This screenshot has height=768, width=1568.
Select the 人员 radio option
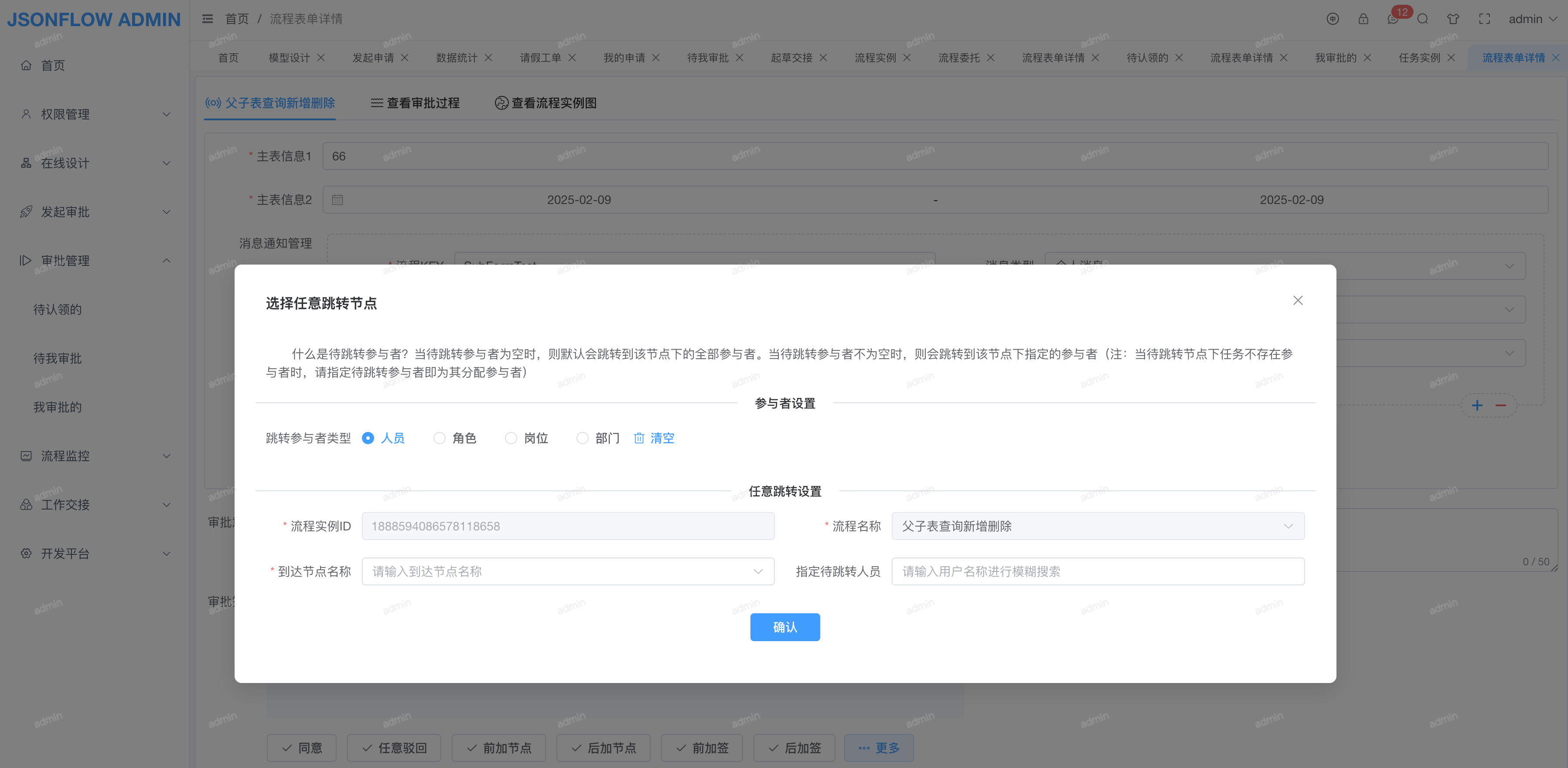point(368,438)
